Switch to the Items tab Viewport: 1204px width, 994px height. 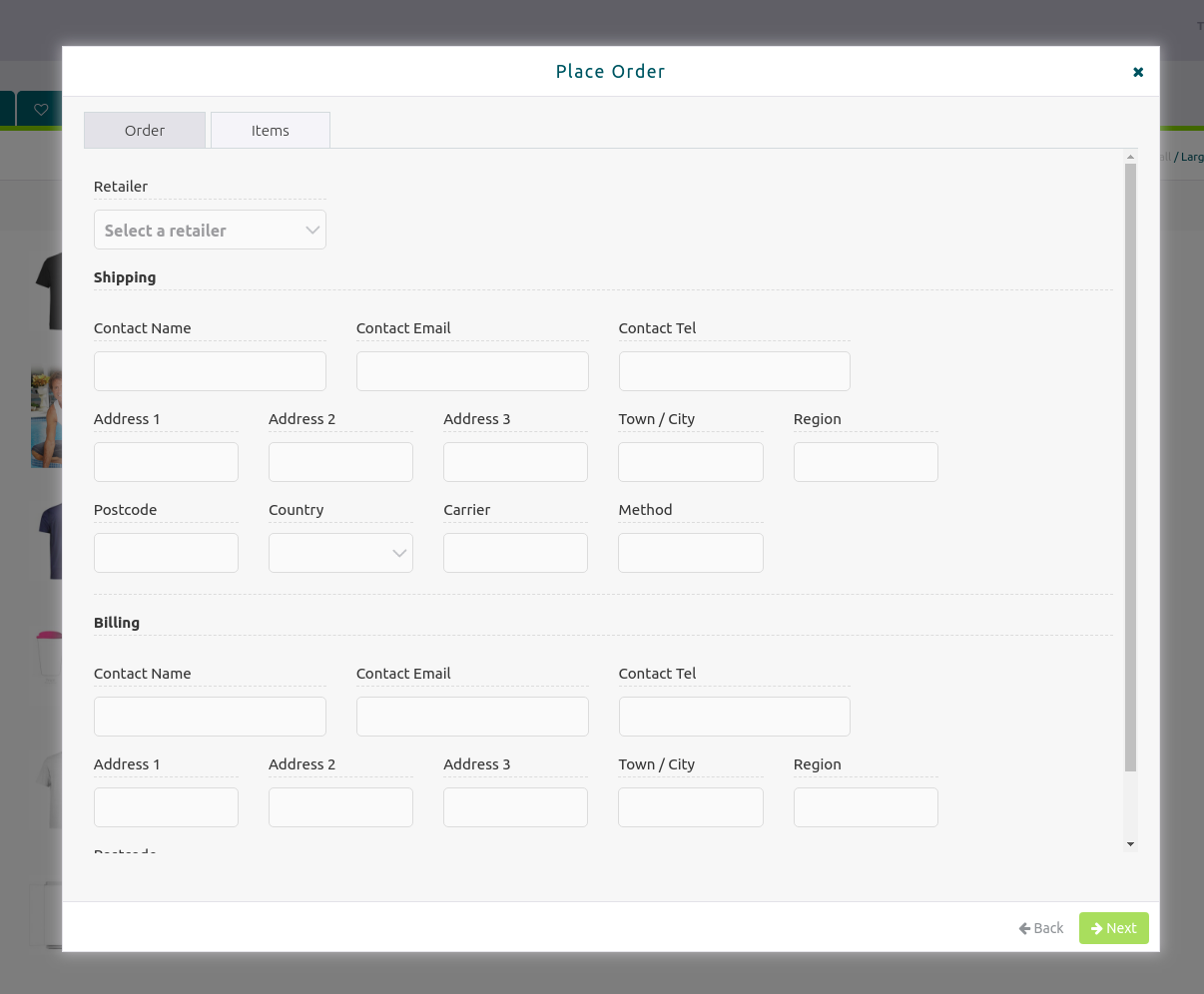(x=271, y=131)
